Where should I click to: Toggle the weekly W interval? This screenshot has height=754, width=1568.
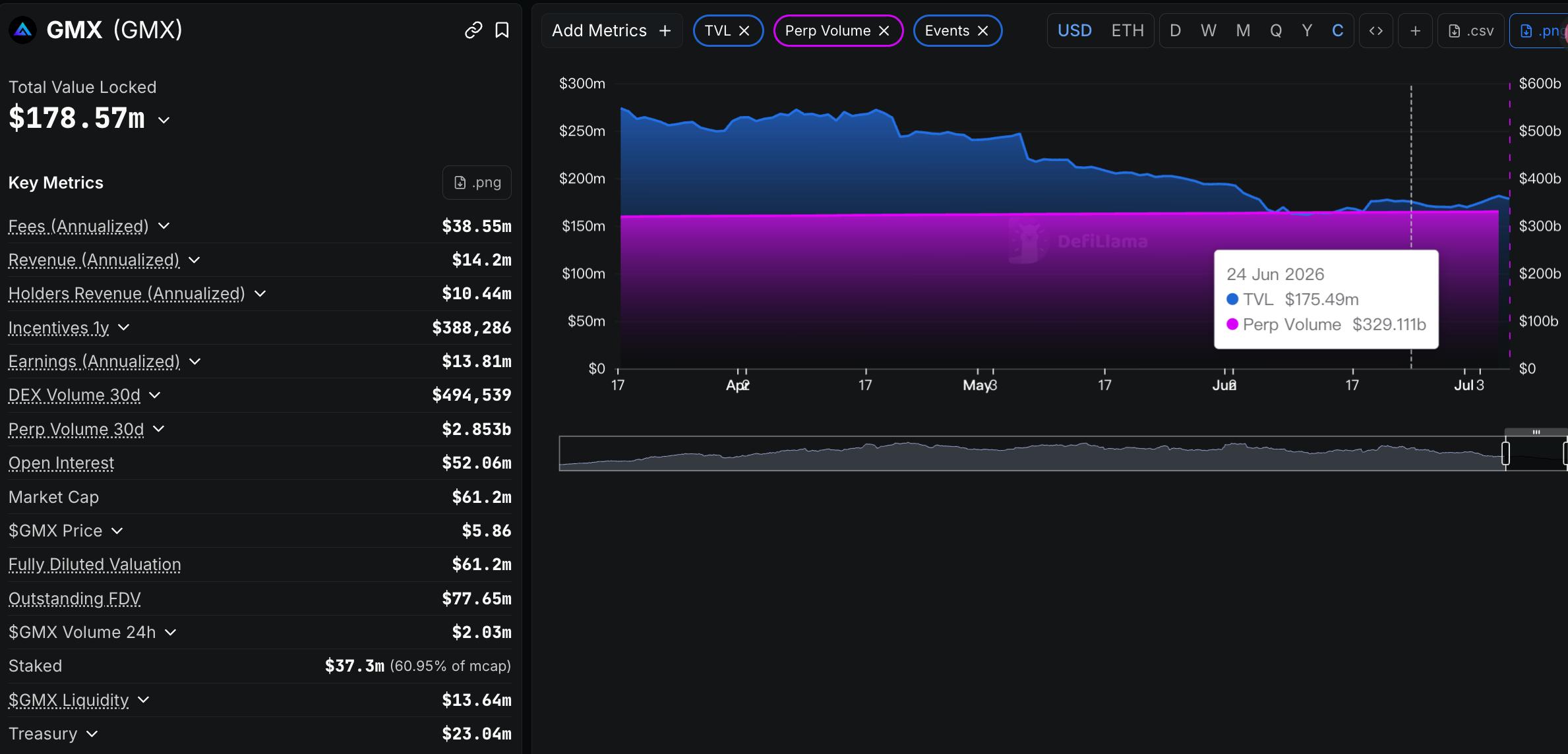click(1208, 31)
